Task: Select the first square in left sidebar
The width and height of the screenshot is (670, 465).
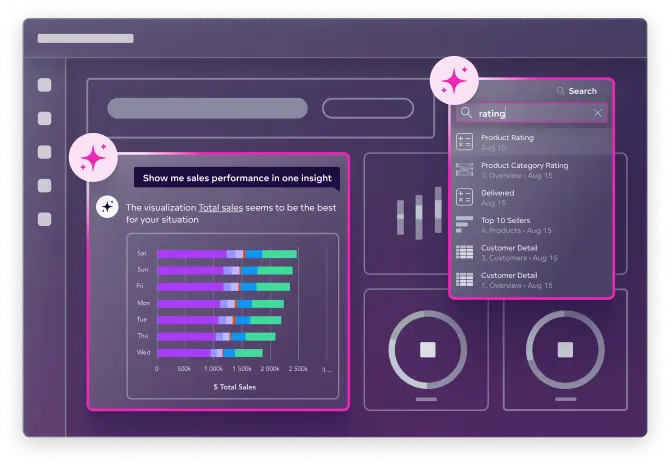Action: click(x=44, y=85)
